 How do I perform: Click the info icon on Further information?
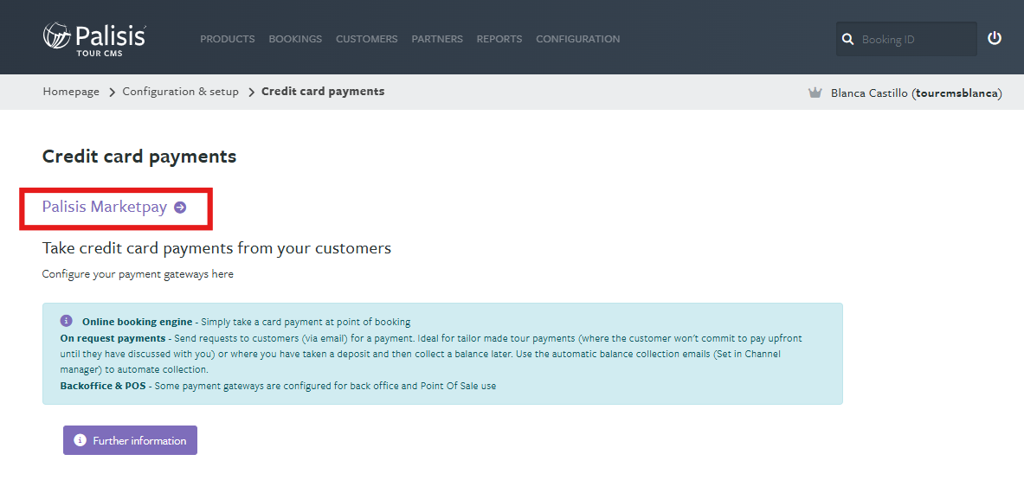click(80, 440)
